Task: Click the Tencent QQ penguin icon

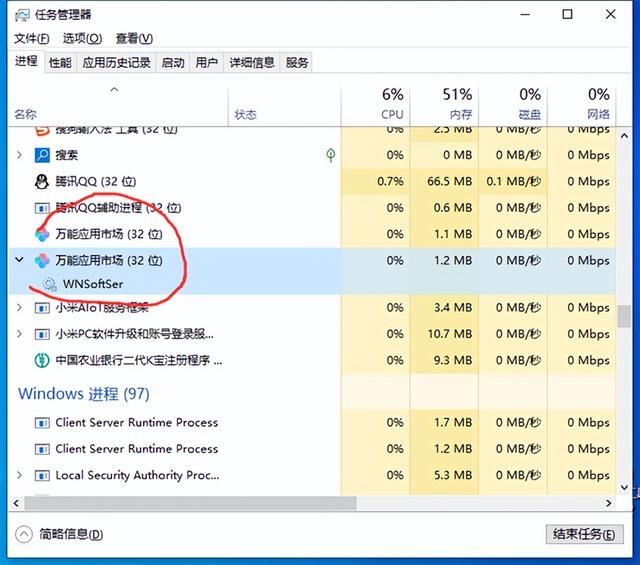Action: click(42, 181)
